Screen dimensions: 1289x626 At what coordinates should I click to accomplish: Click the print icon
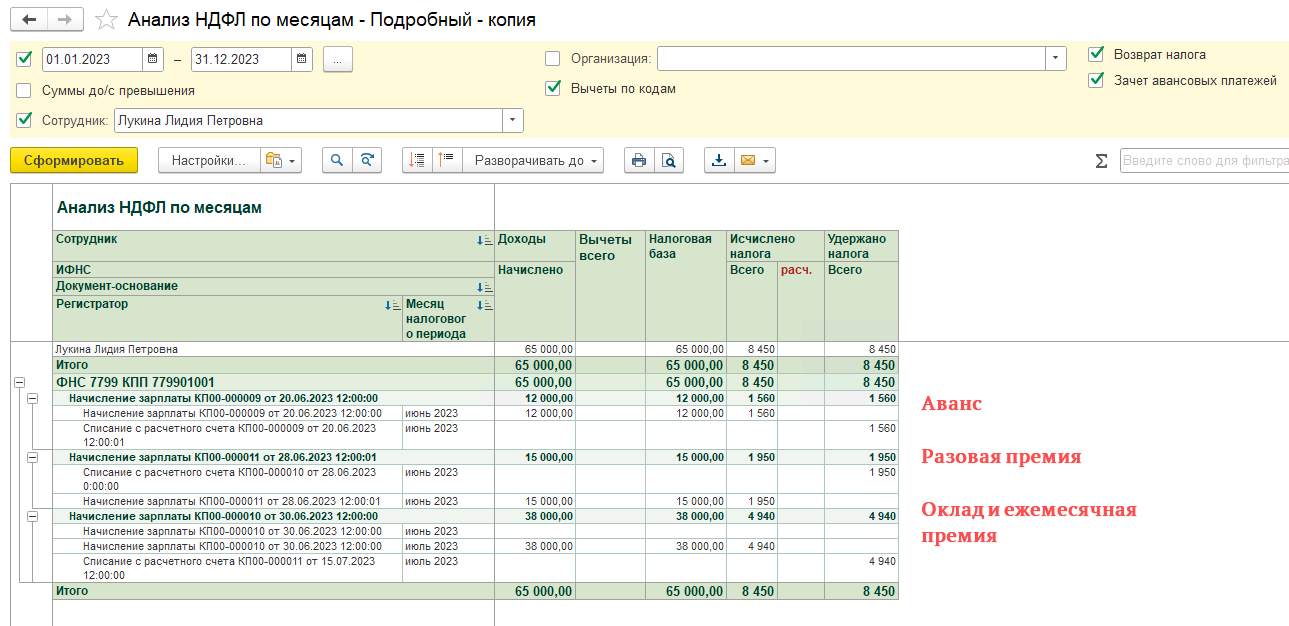pyautogui.click(x=639, y=160)
